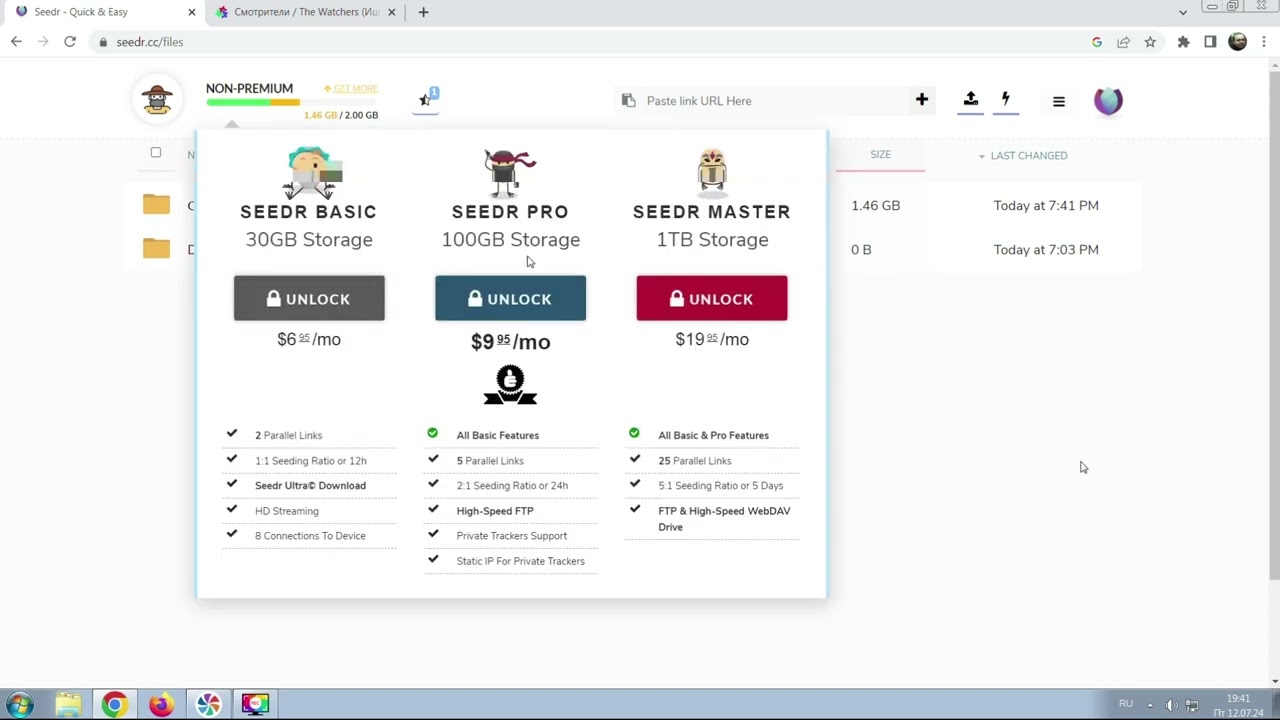Click the Private Trackers Support feature
This screenshot has height=720, width=1280.
click(511, 536)
